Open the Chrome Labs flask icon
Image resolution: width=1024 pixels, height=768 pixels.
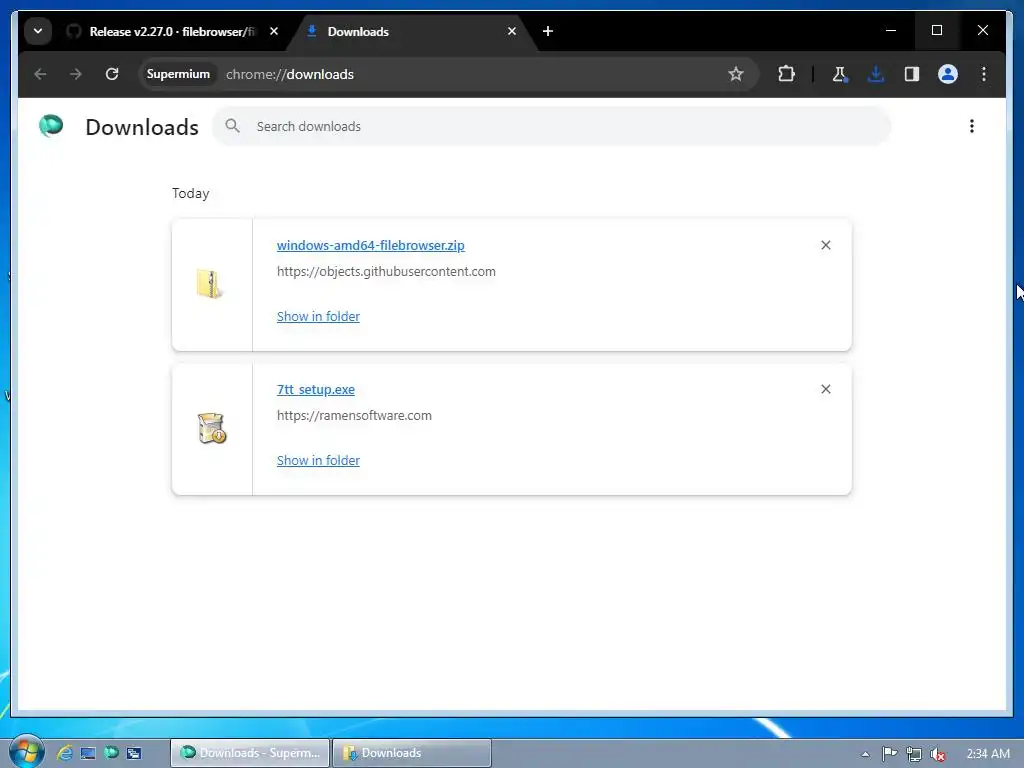pyautogui.click(x=840, y=74)
